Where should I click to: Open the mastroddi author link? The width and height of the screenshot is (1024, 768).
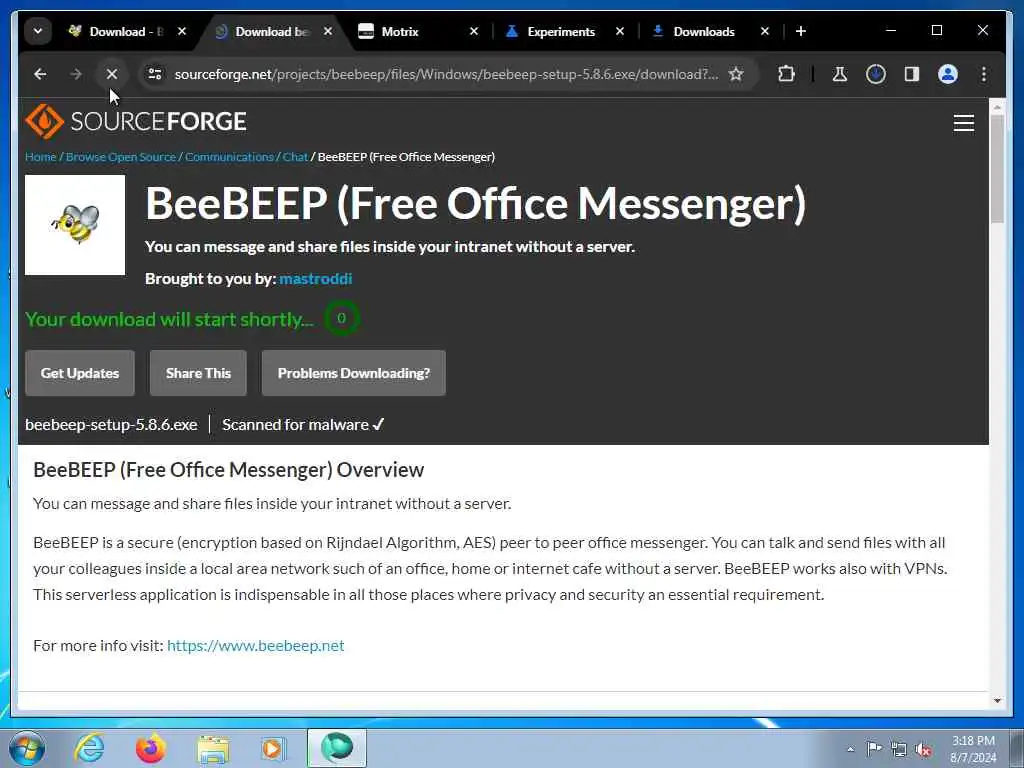pyautogui.click(x=315, y=279)
